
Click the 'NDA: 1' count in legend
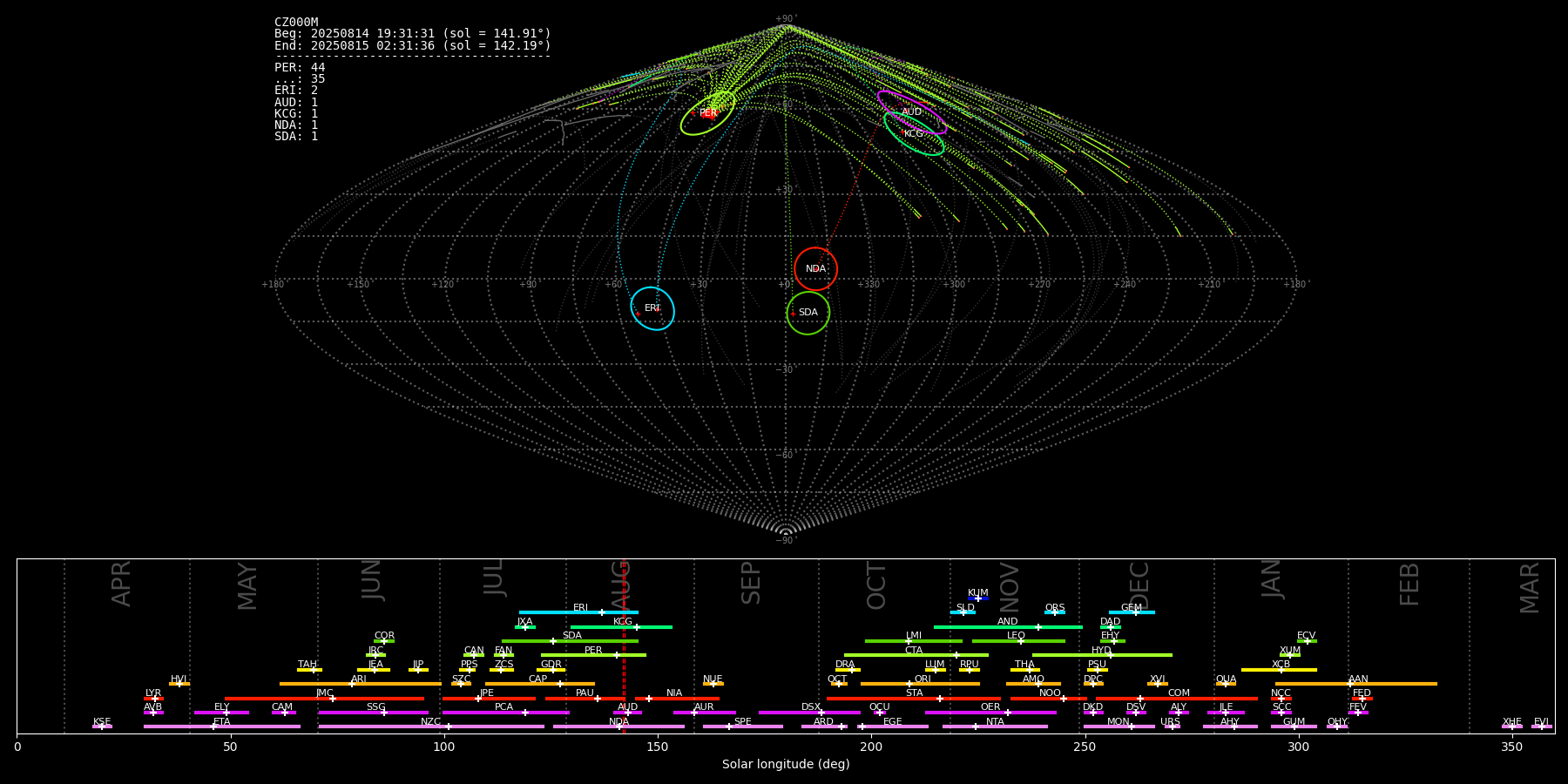pos(296,125)
